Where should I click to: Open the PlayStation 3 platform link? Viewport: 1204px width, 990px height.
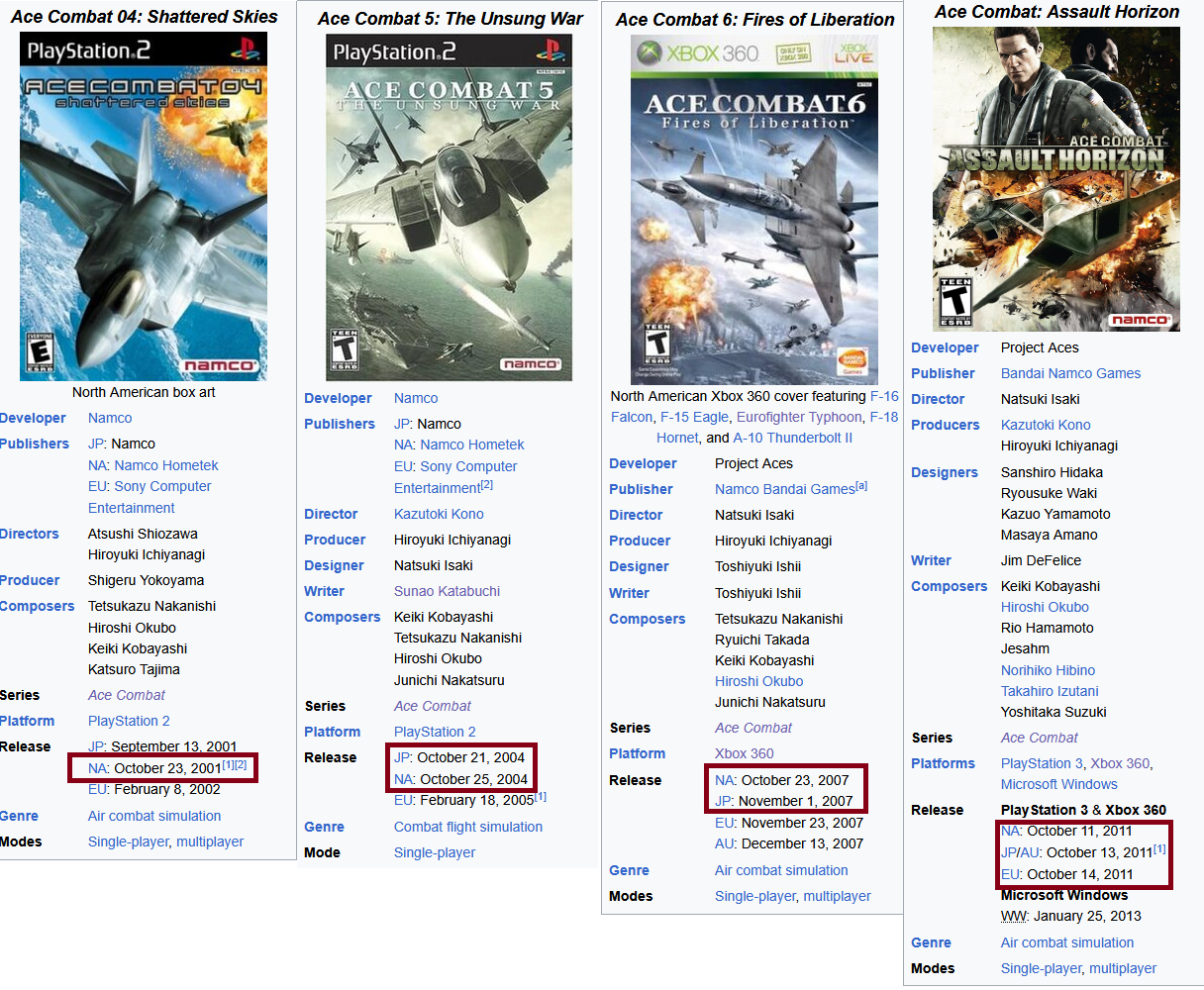1042,763
